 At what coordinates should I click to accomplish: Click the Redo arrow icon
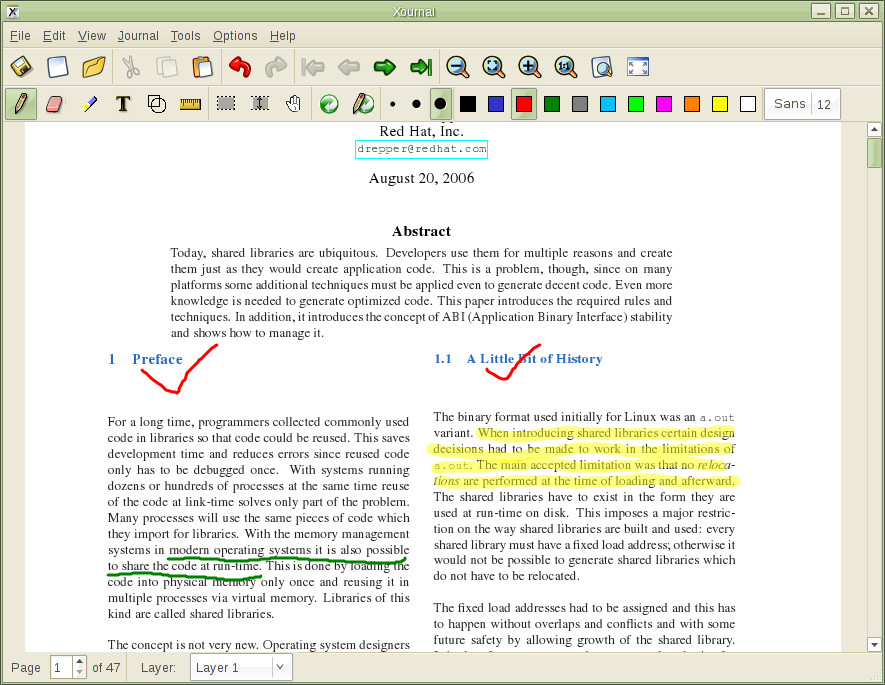click(276, 67)
